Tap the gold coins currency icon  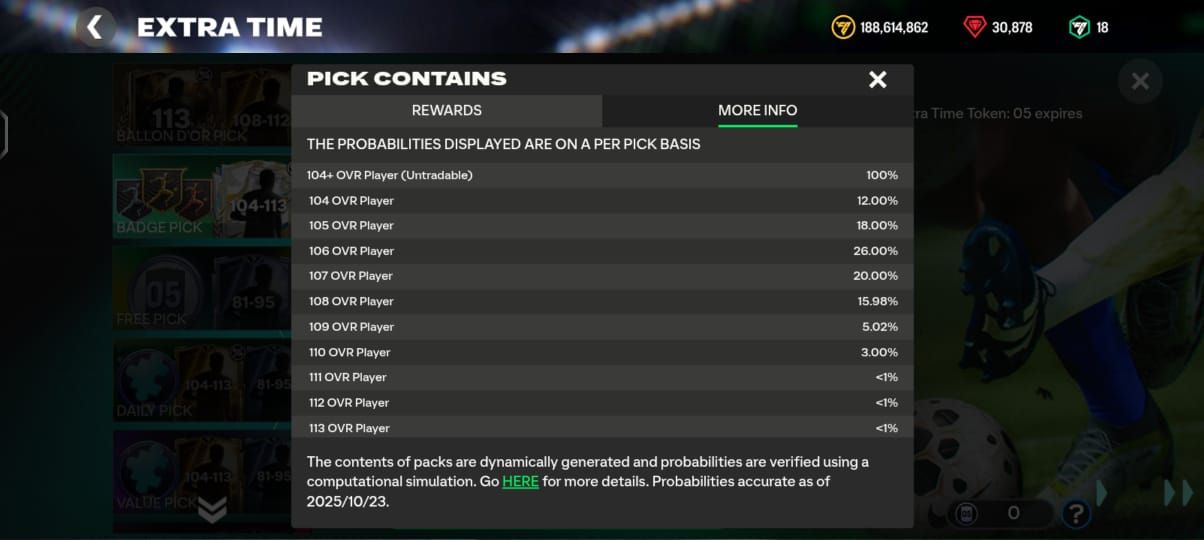pos(843,27)
